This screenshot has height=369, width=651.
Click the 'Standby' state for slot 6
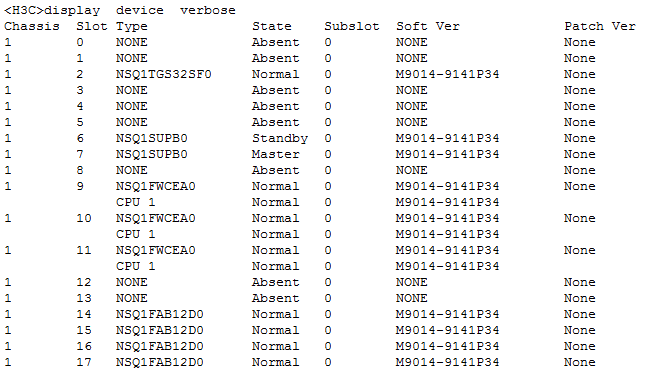click(x=280, y=138)
